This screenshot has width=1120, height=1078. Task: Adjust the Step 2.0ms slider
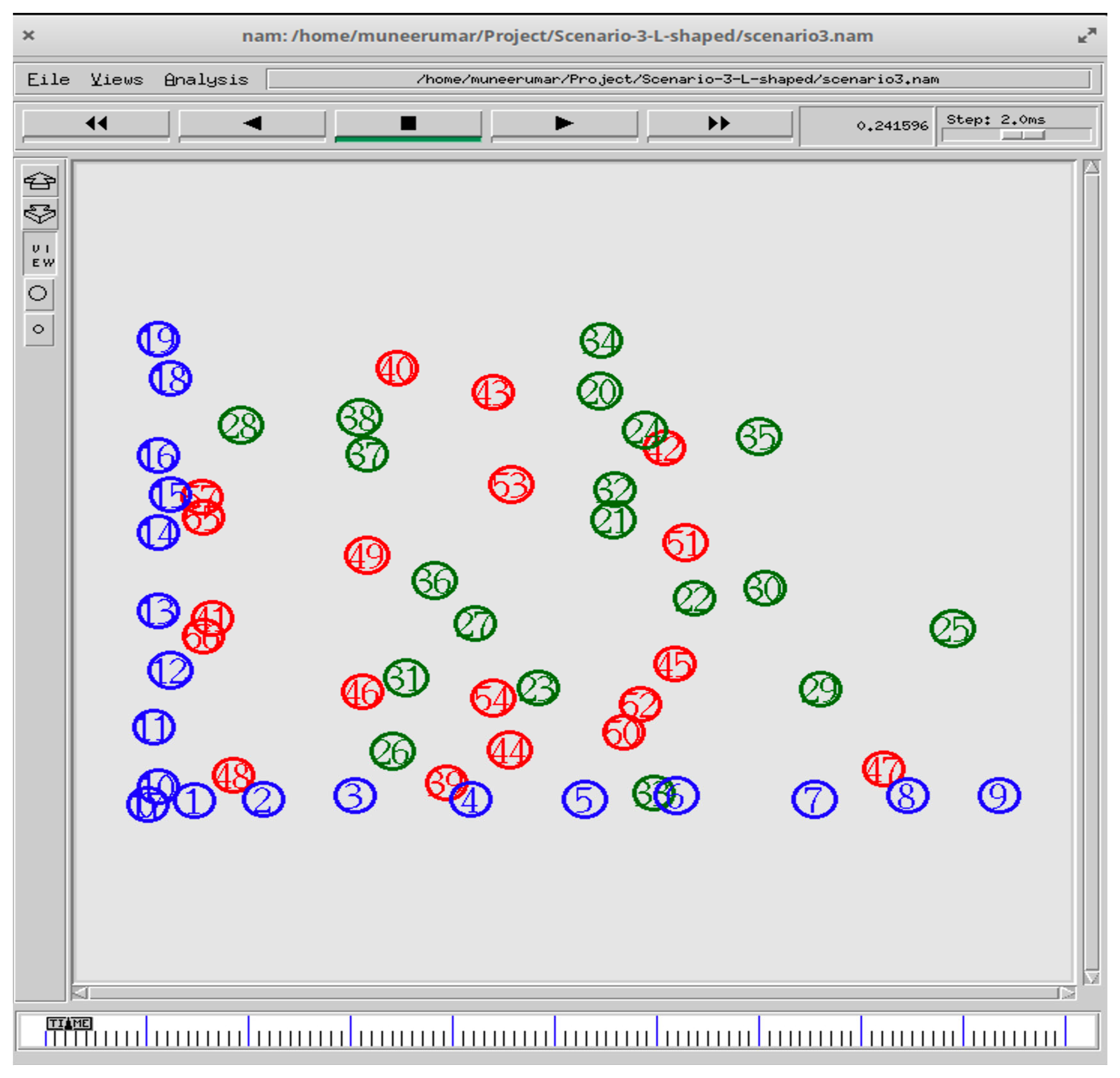[1023, 135]
